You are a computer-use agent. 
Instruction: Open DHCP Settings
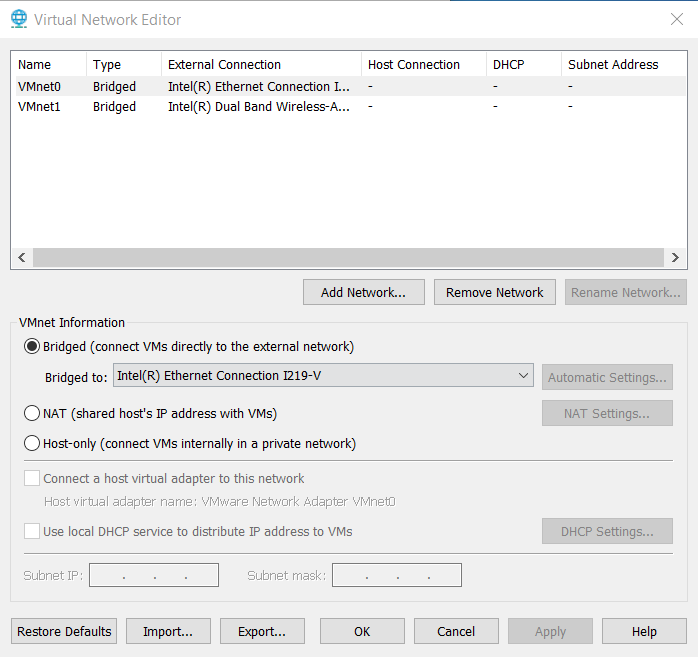click(607, 531)
